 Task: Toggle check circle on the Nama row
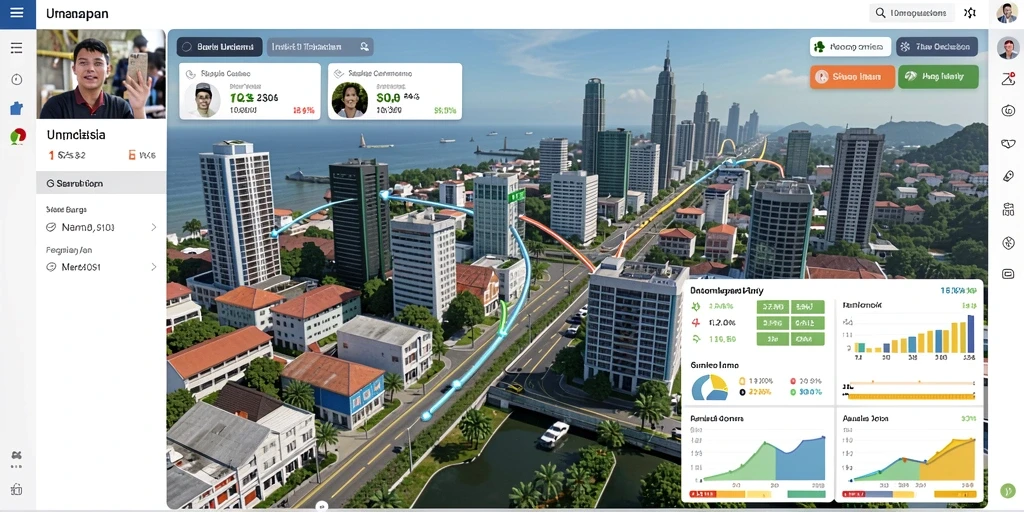pyautogui.click(x=51, y=227)
